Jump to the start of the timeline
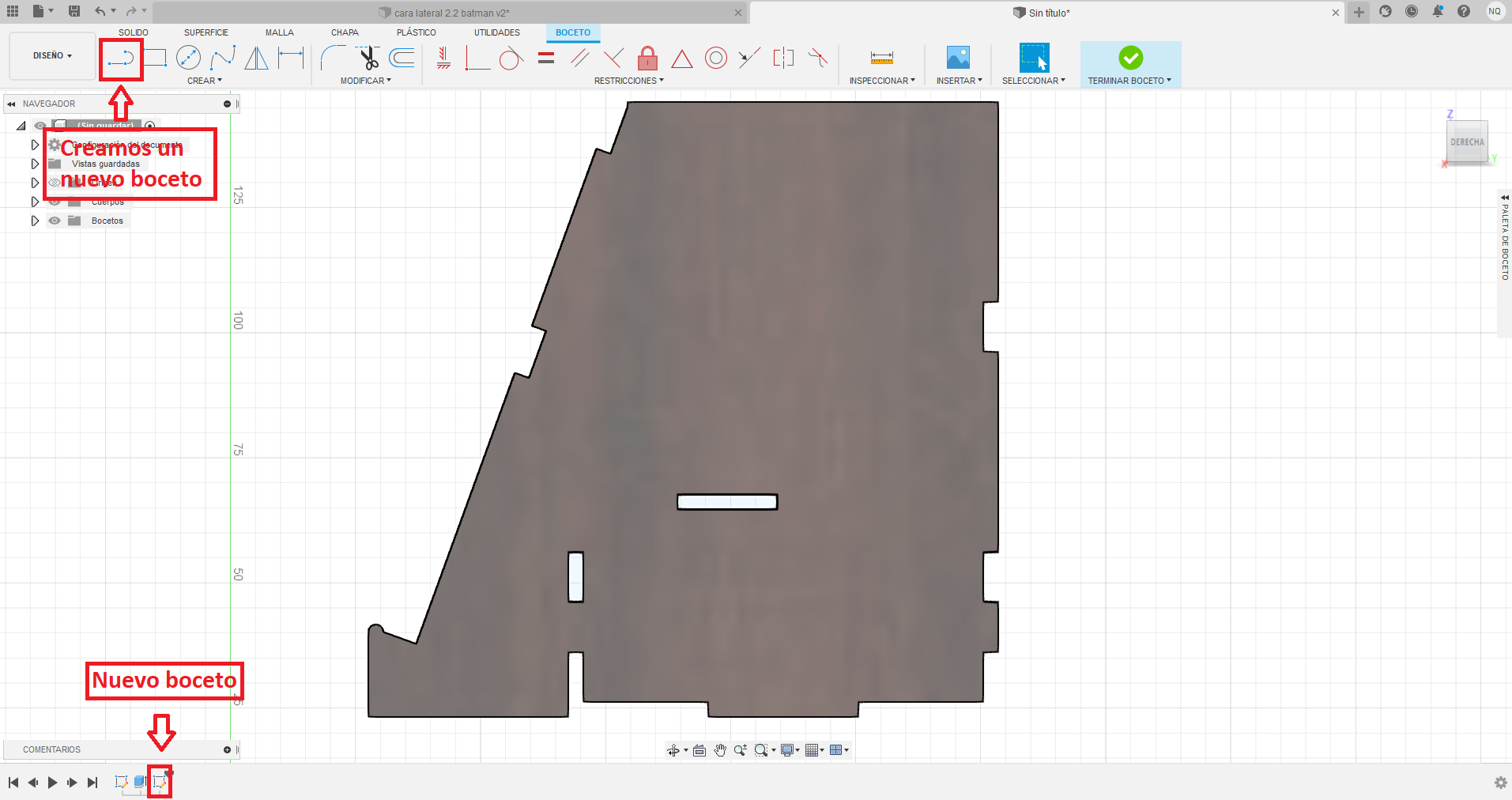Screen dimensions: 1512x800 click(x=13, y=783)
